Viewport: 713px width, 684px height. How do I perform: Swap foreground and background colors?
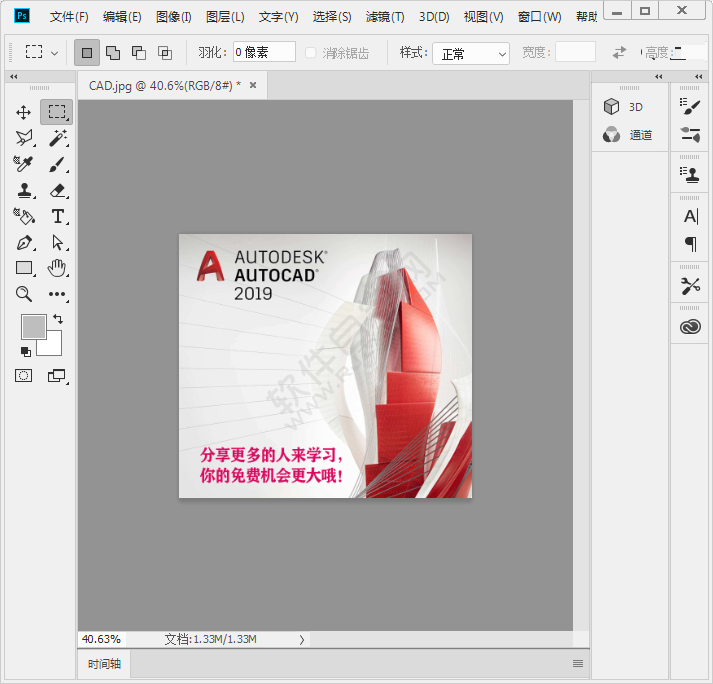pos(58,319)
